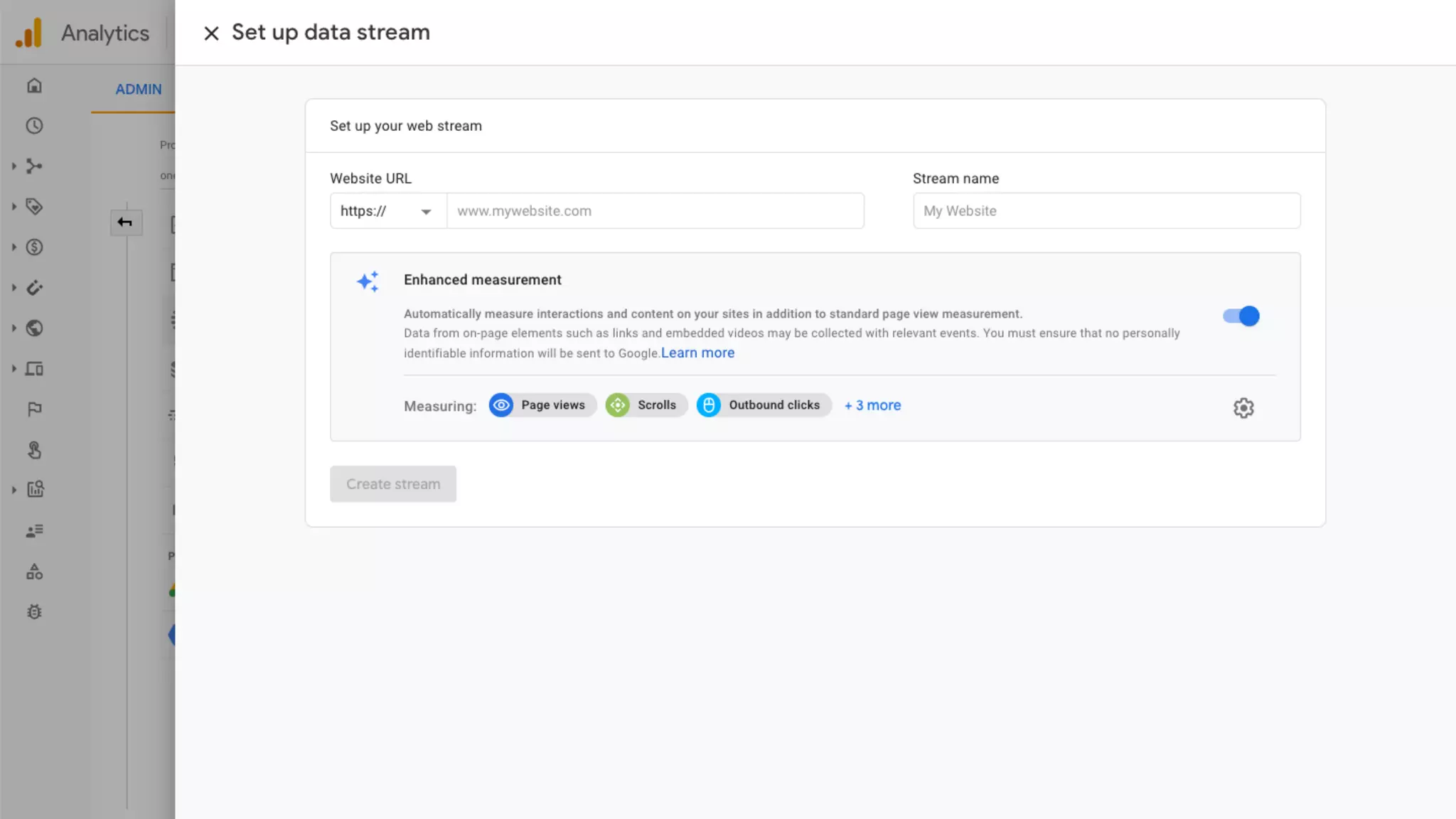1456x819 pixels.
Task: Open the Learn more link
Action: click(697, 353)
